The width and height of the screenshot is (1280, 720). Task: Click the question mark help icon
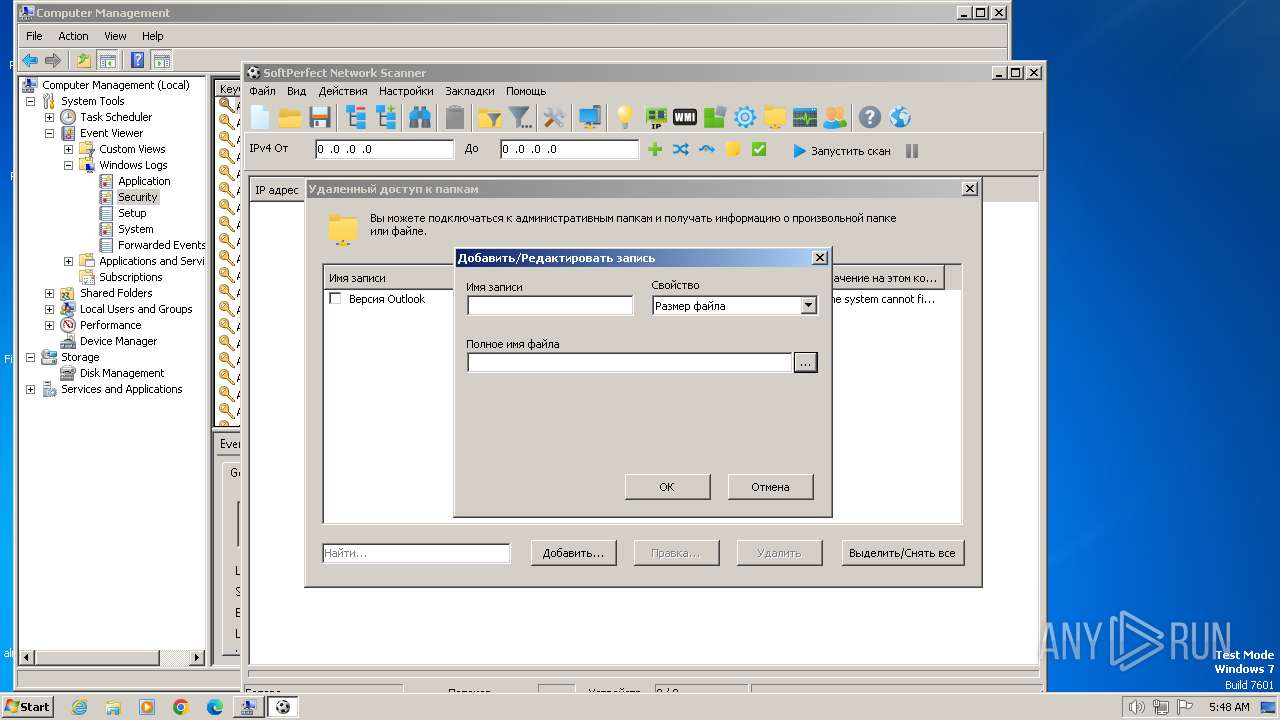coord(870,118)
